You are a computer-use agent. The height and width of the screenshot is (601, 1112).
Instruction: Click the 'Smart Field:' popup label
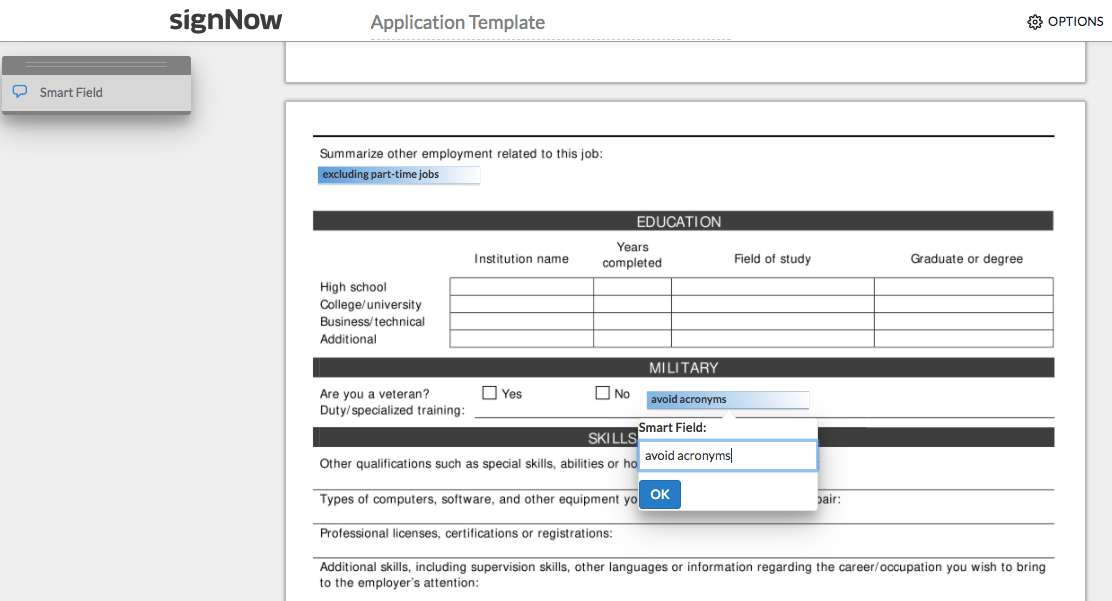pyautogui.click(x=672, y=428)
